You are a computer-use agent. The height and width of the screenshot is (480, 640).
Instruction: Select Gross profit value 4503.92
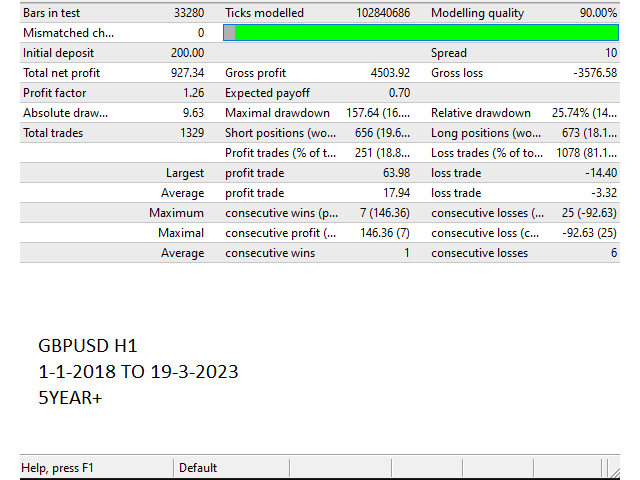coord(390,73)
